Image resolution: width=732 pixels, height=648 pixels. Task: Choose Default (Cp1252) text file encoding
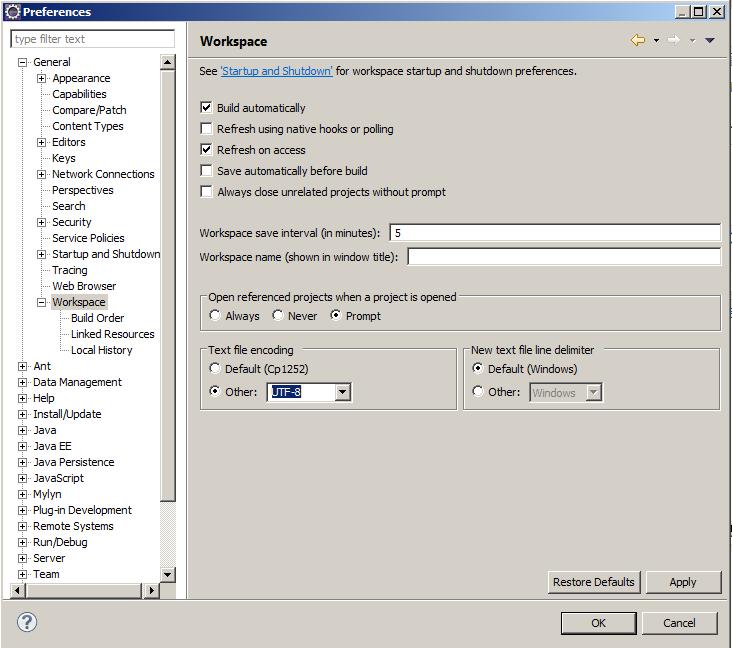tap(215, 369)
